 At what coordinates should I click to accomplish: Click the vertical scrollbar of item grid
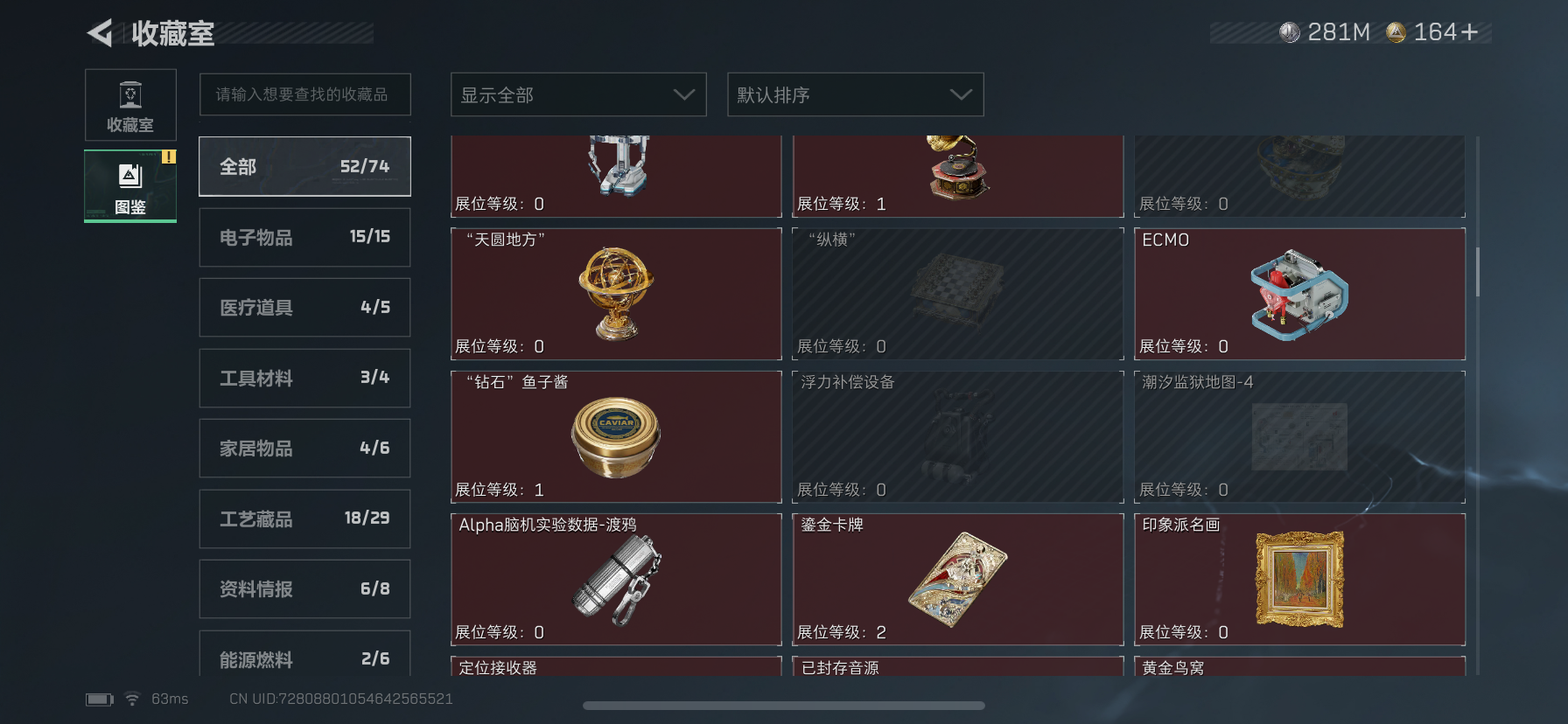click(1478, 271)
